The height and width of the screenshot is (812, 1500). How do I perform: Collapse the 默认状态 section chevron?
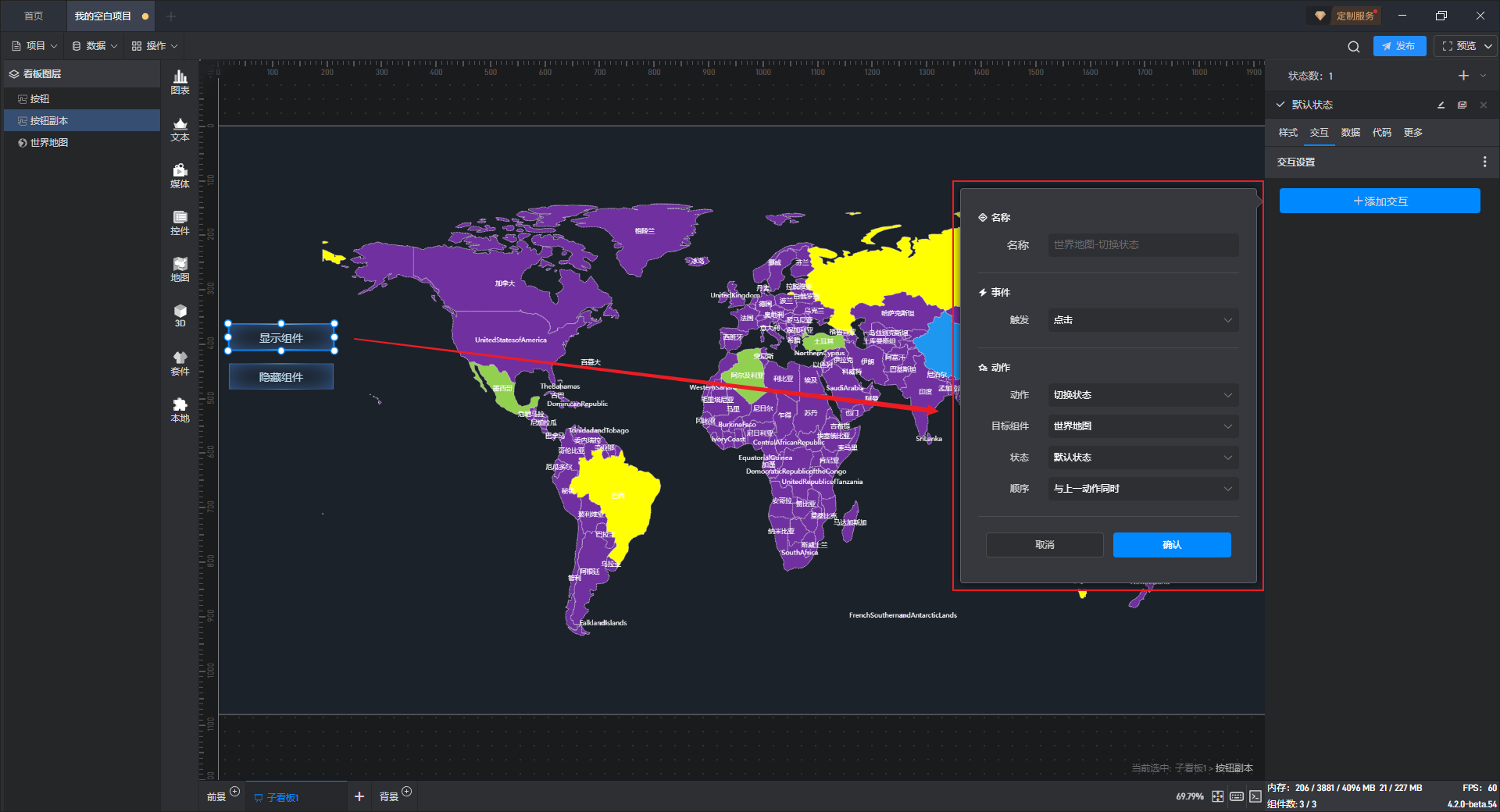[x=1280, y=105]
